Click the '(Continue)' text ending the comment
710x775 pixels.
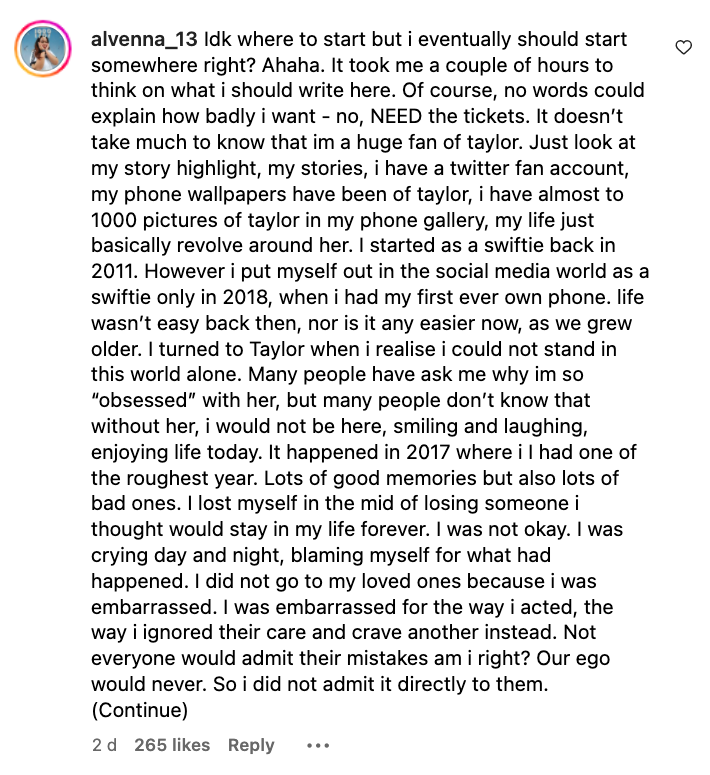coord(139,711)
